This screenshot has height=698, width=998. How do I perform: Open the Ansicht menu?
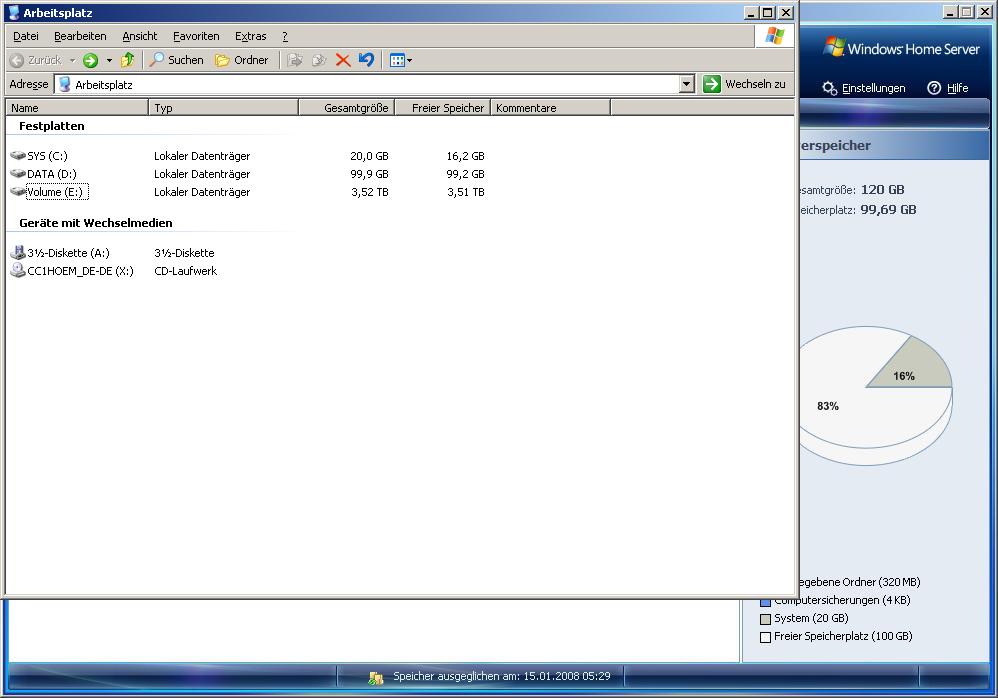[x=139, y=36]
